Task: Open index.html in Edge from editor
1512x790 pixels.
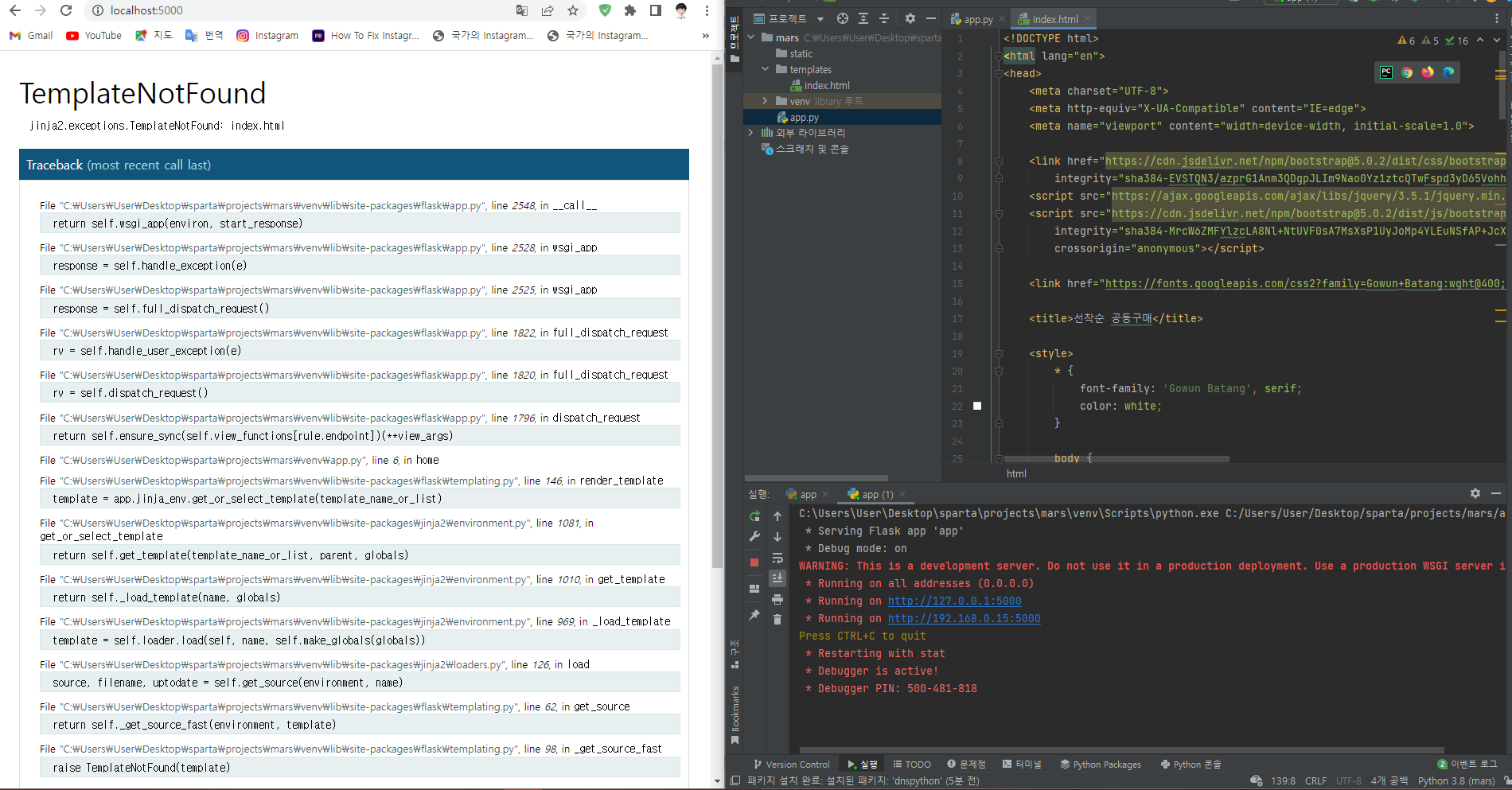Action: coord(1448,72)
